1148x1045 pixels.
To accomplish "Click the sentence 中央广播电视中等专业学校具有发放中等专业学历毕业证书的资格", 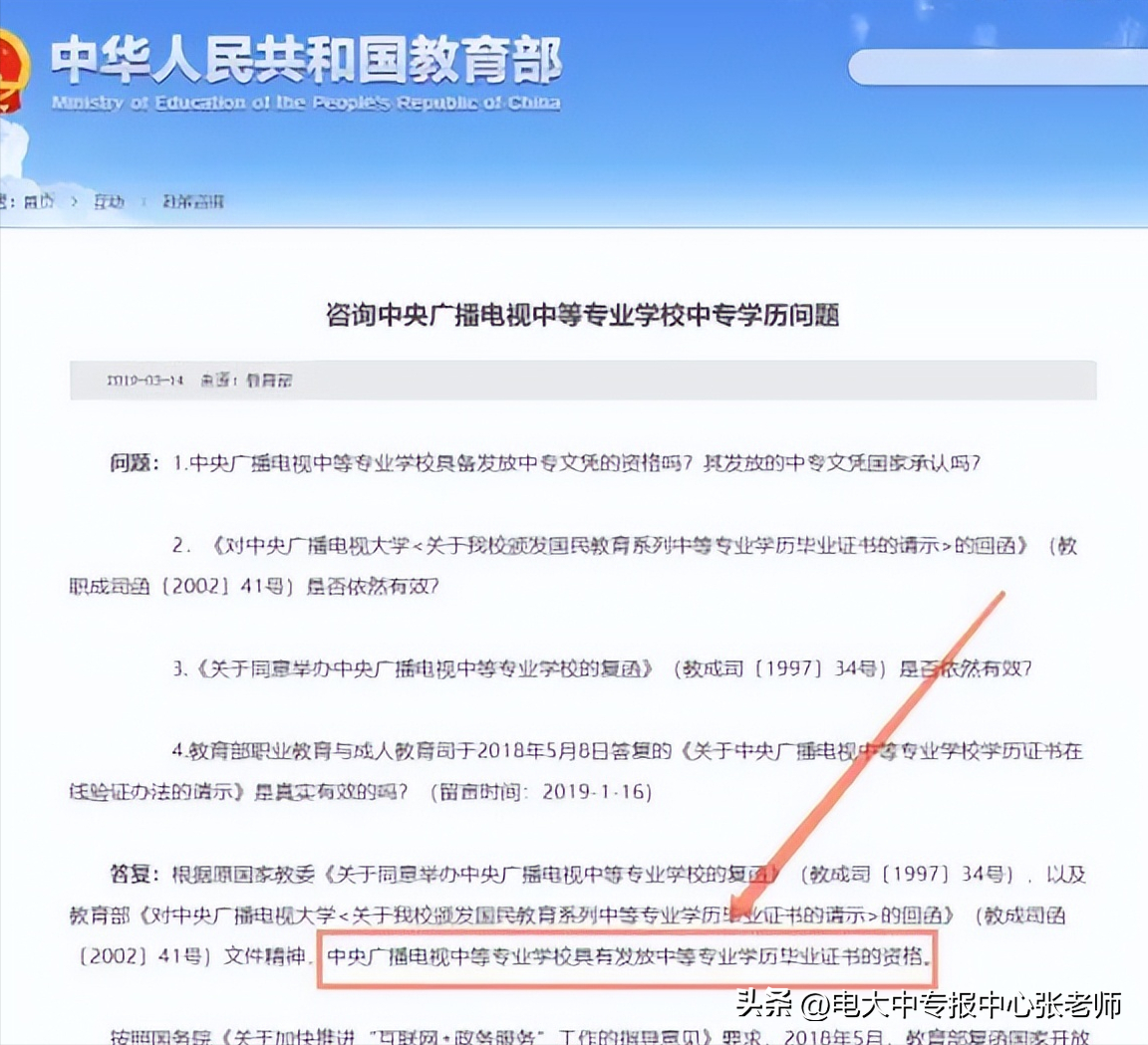I will pos(628,956).
